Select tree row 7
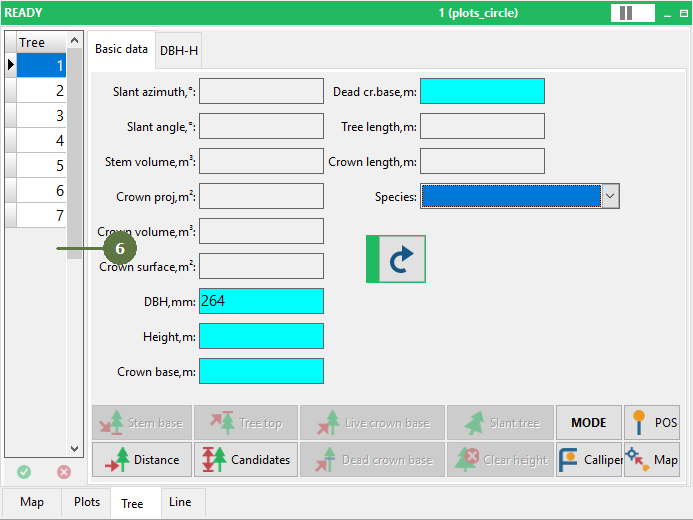This screenshot has width=693, height=520. click(x=41, y=215)
